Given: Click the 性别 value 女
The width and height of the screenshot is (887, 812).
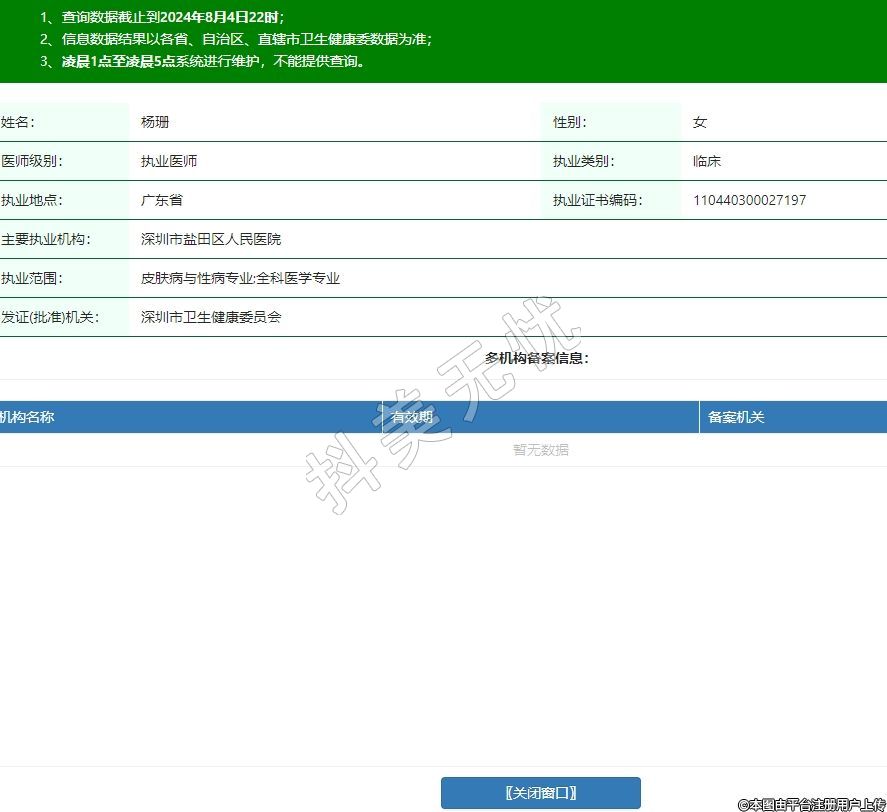Looking at the screenshot, I should (x=700, y=122).
